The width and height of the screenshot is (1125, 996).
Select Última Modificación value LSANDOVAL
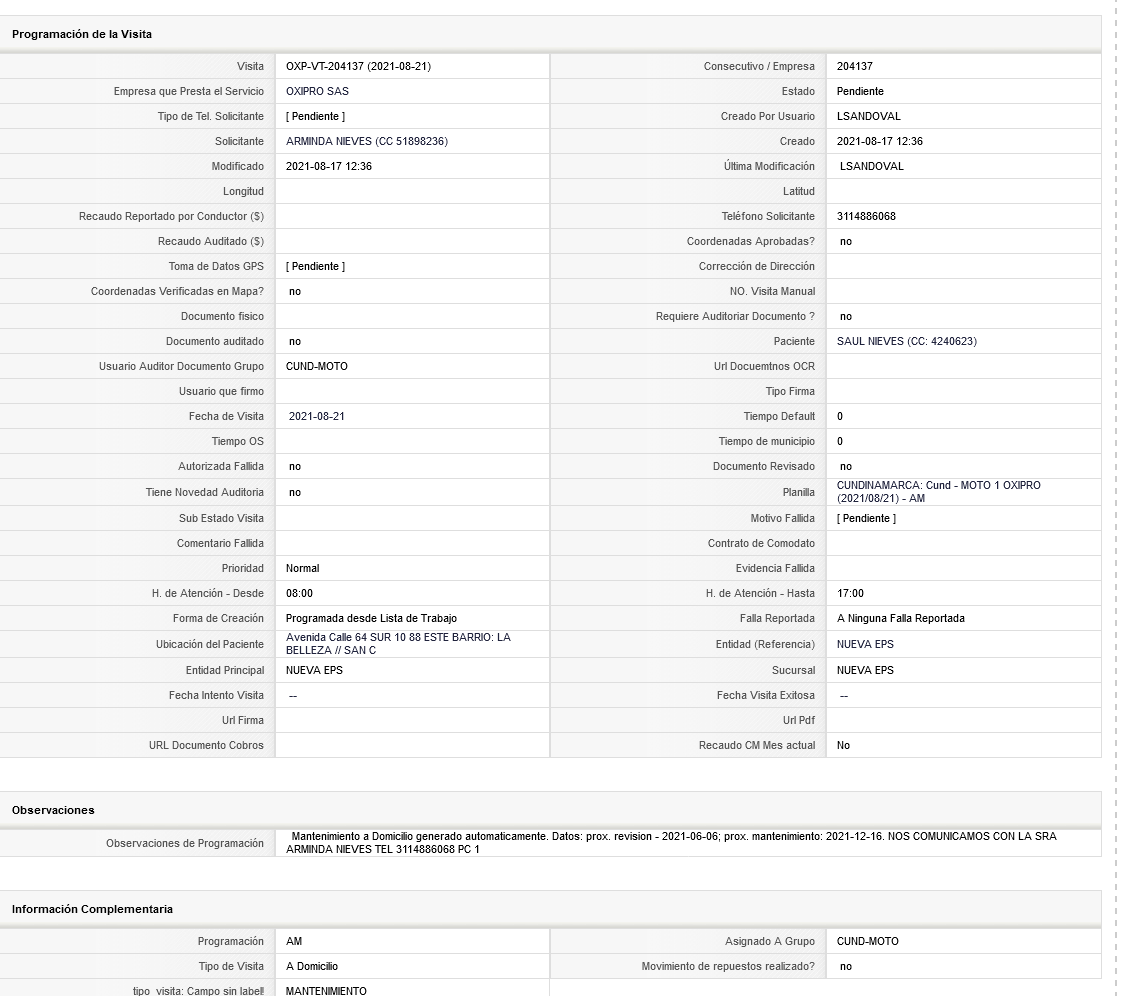tap(872, 166)
